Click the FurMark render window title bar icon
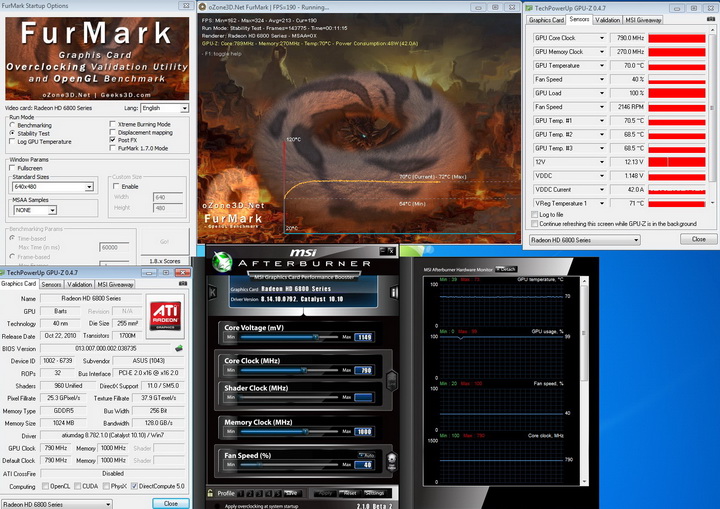 coord(202,7)
